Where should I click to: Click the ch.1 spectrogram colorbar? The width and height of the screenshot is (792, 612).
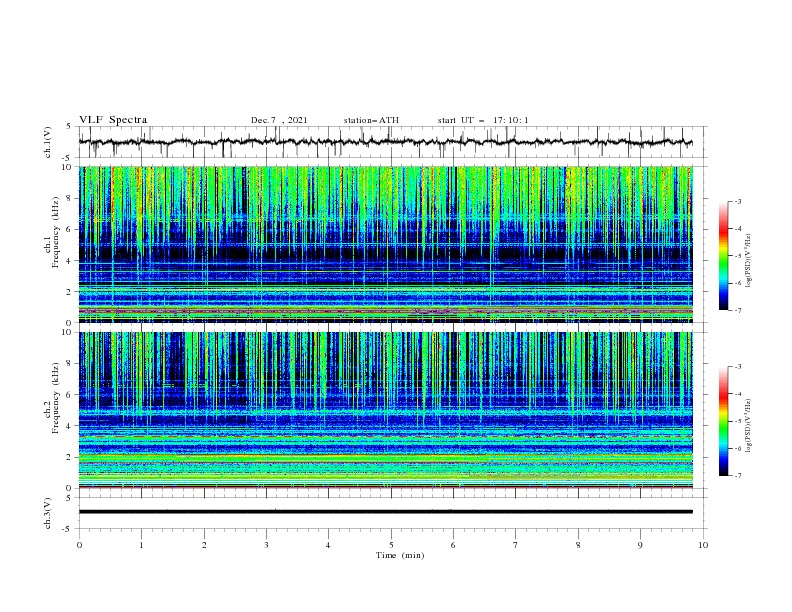(723, 256)
